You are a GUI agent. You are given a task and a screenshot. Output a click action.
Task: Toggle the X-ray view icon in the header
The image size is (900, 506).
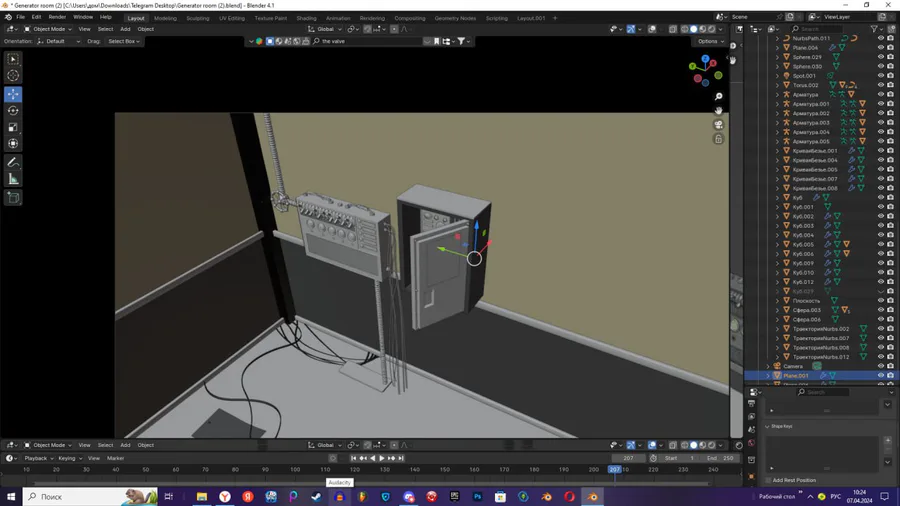(673, 29)
